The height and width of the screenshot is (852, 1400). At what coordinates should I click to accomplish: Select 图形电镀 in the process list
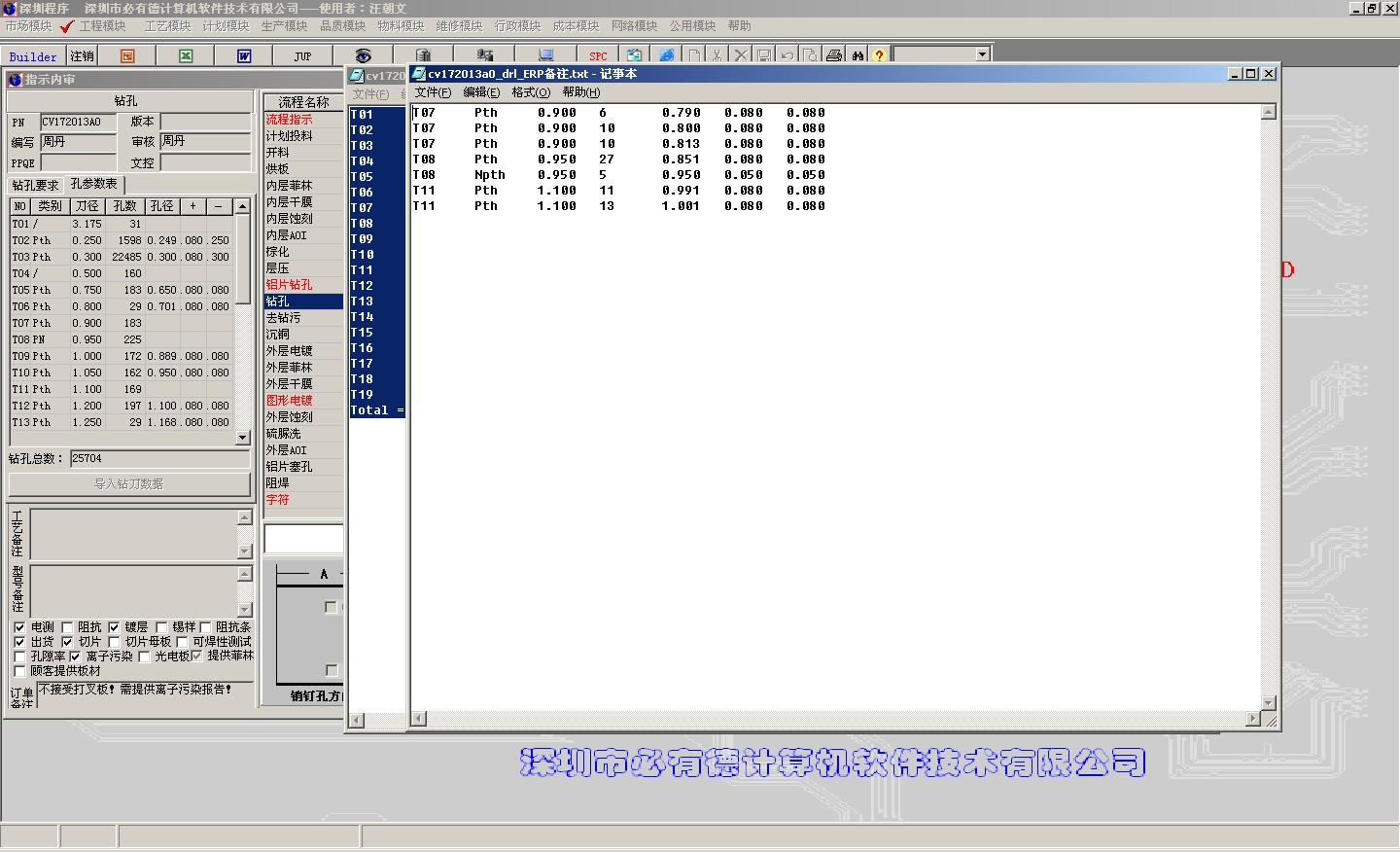pyautogui.click(x=302, y=401)
